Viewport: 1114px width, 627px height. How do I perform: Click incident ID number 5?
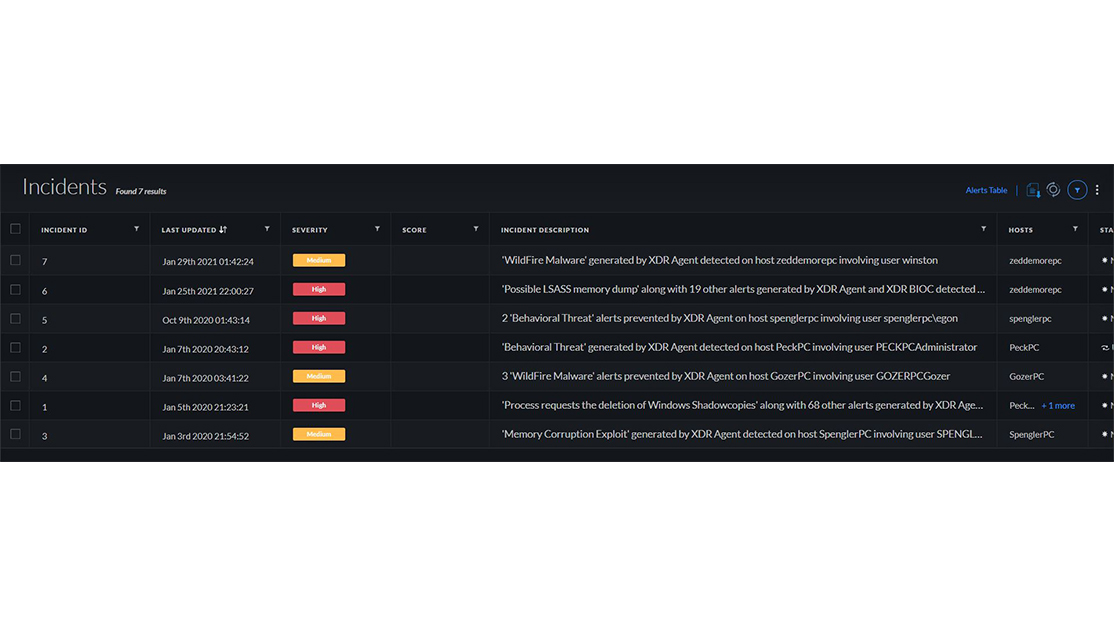[44, 320]
